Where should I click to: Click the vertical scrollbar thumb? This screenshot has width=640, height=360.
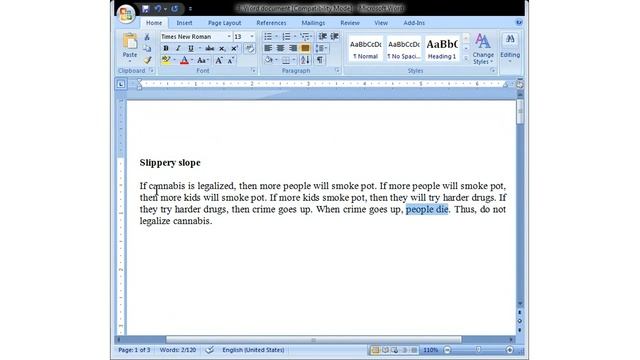[x=520, y=111]
